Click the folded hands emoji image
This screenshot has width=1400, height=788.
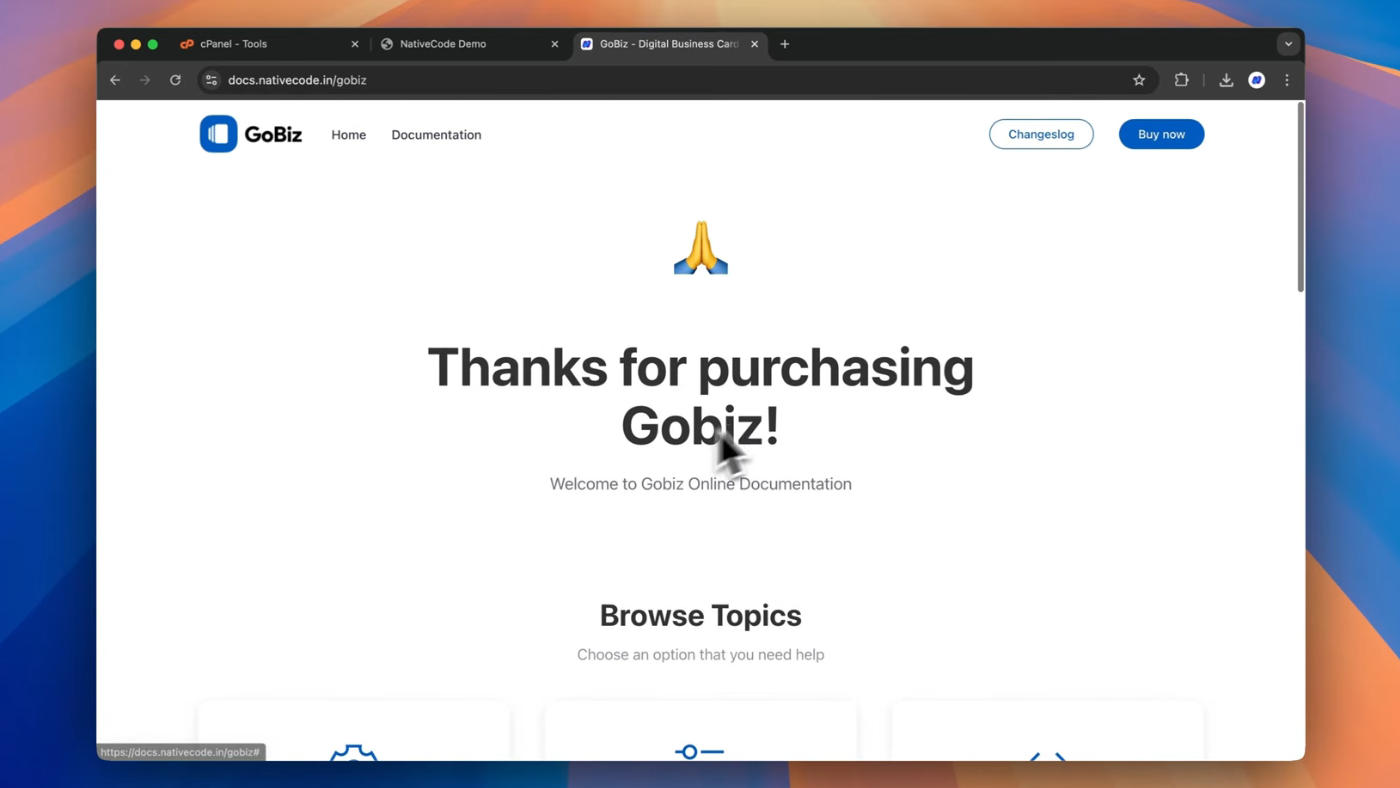click(x=700, y=248)
